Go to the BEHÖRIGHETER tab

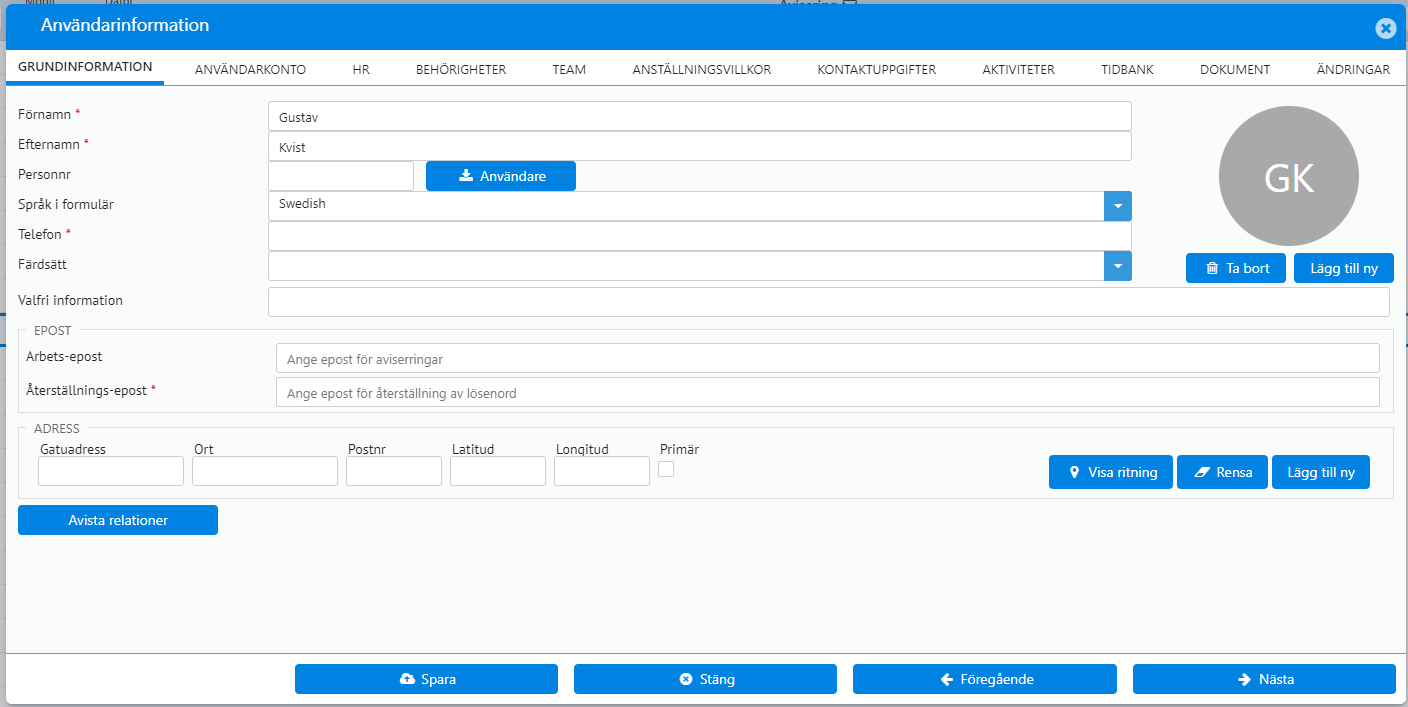[x=461, y=69]
